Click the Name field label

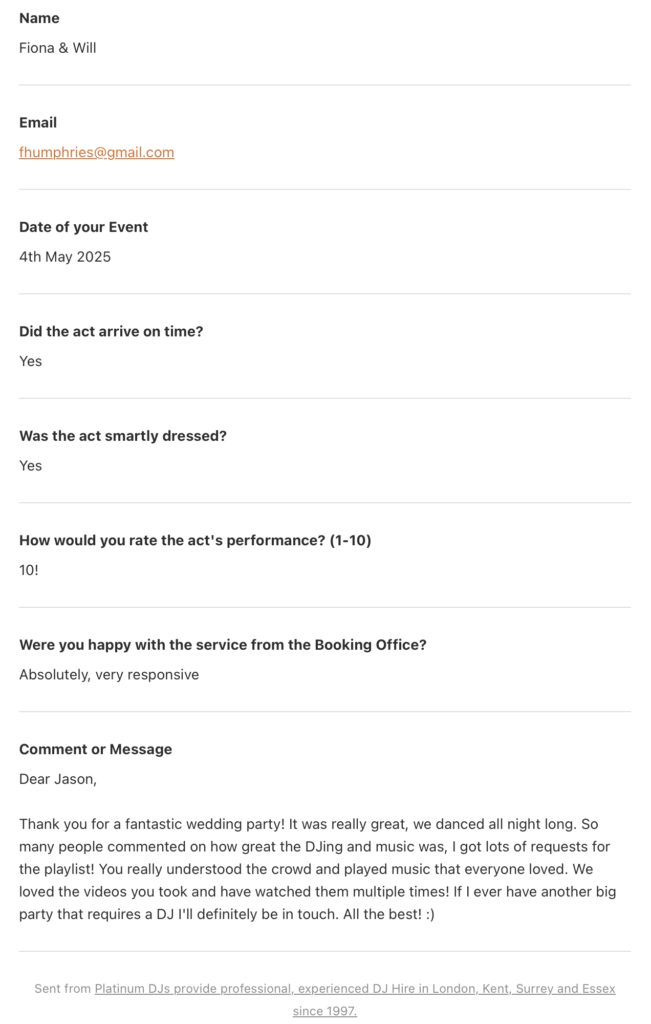tap(39, 18)
